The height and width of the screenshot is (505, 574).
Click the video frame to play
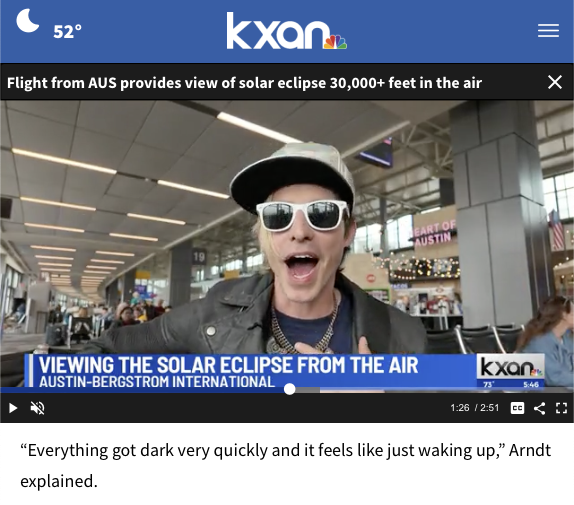click(x=287, y=227)
